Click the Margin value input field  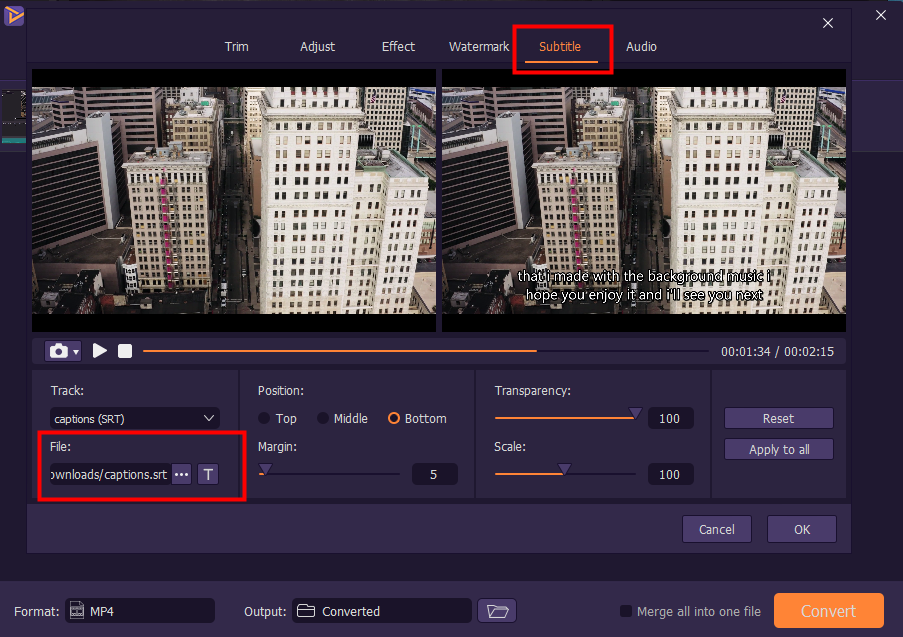coord(434,475)
